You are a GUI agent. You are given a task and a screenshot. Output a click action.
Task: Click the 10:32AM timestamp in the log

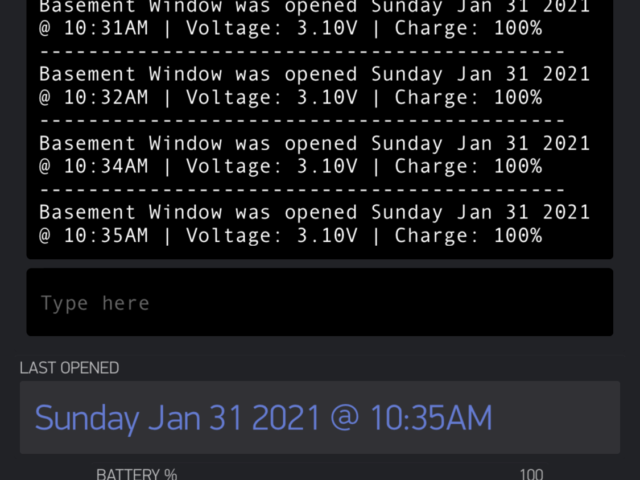pyautogui.click(x=106, y=97)
